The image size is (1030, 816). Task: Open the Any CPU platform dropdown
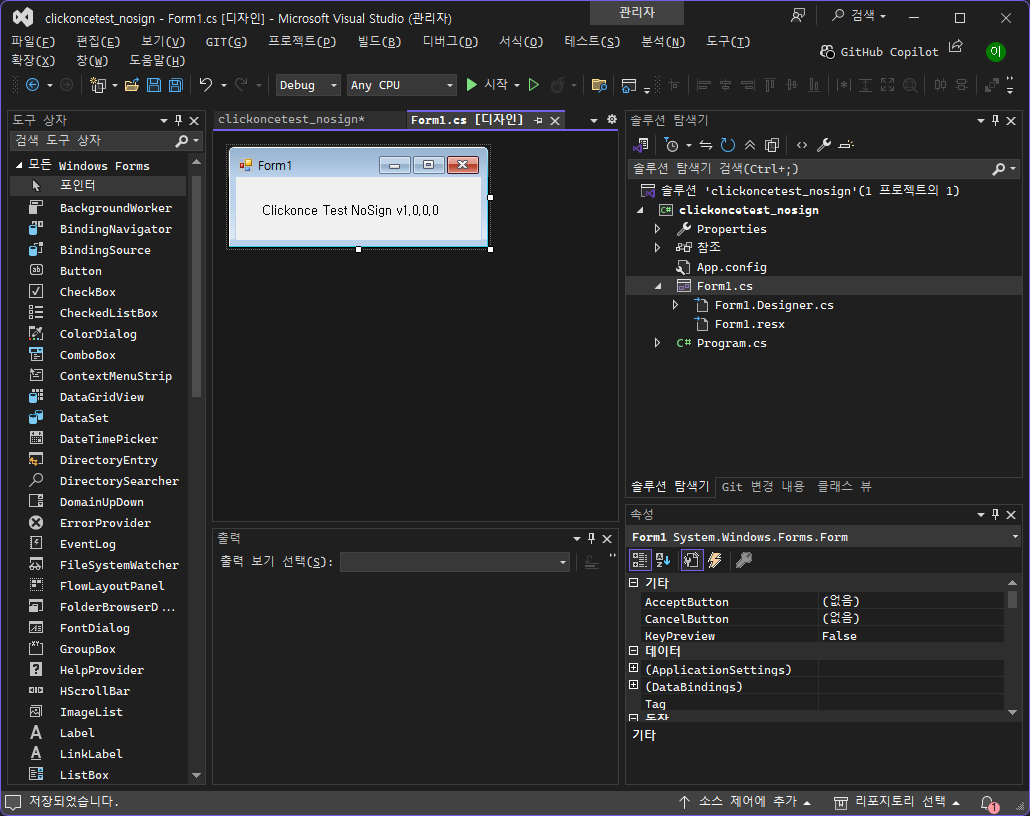(401, 85)
